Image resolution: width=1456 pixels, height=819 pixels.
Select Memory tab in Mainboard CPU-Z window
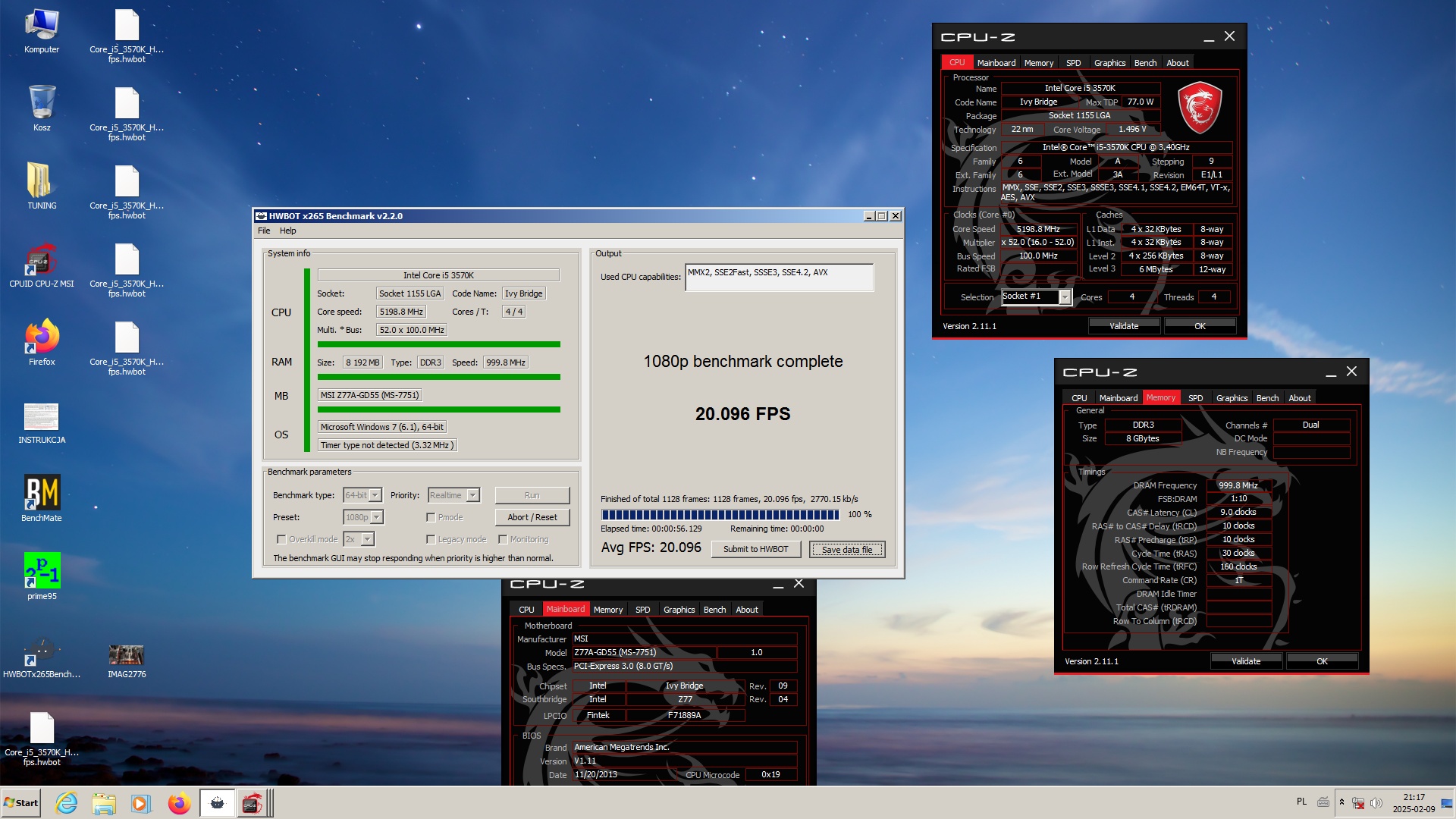[x=607, y=610]
